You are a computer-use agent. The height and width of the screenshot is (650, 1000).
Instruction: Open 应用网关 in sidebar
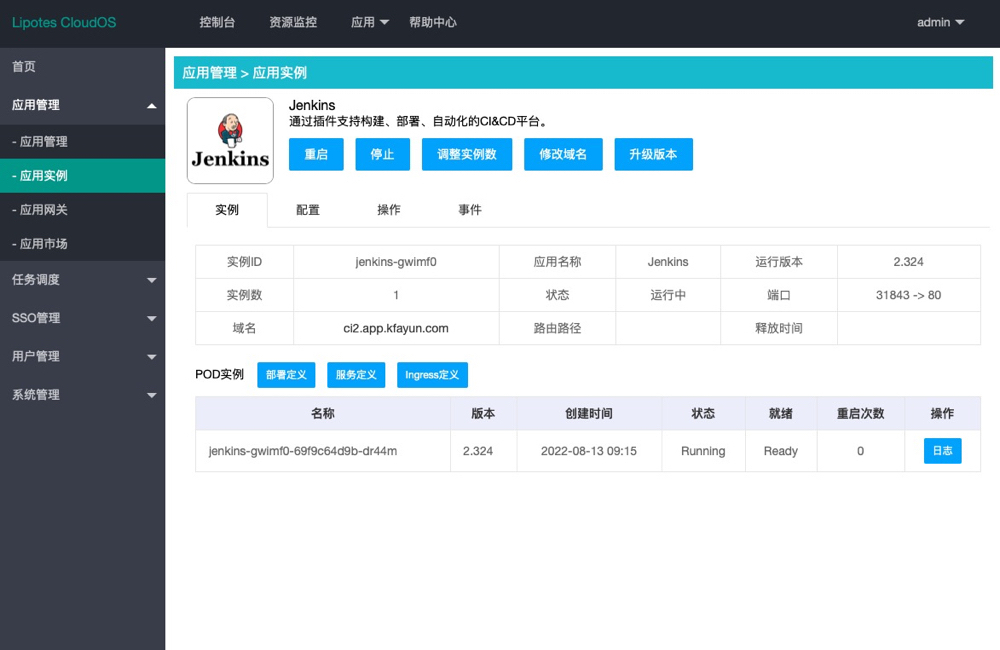82,209
